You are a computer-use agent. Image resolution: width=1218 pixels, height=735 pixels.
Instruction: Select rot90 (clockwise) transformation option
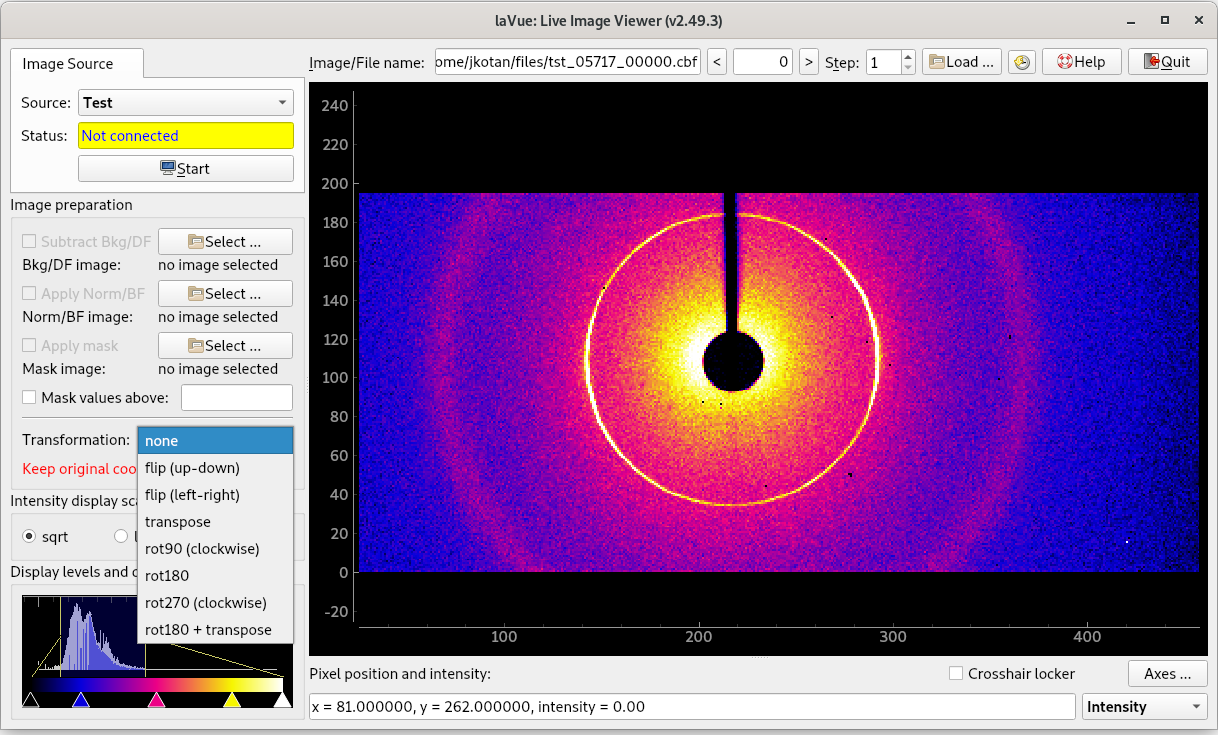coord(201,549)
